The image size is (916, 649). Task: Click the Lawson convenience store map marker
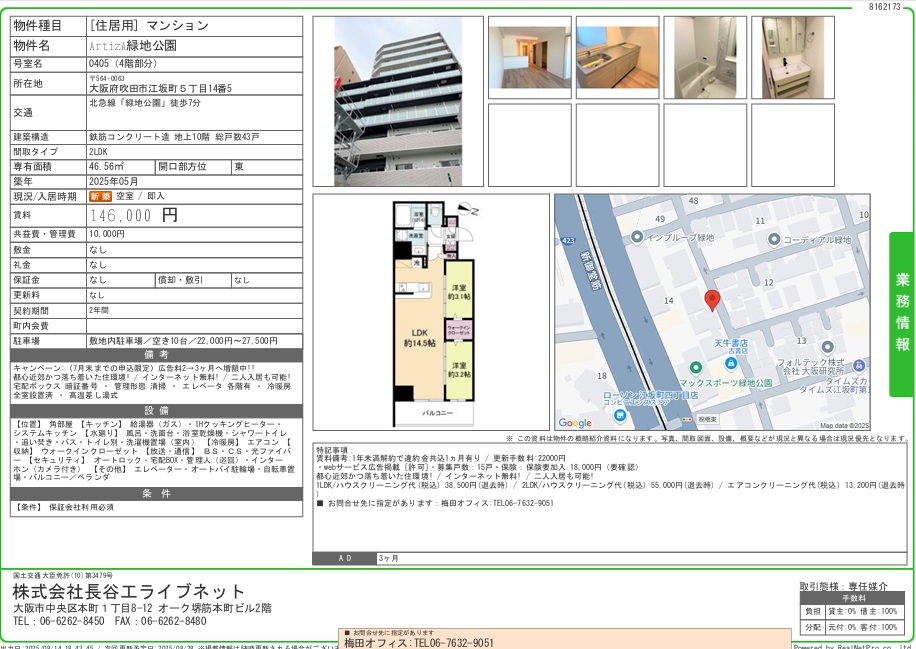[x=612, y=395]
